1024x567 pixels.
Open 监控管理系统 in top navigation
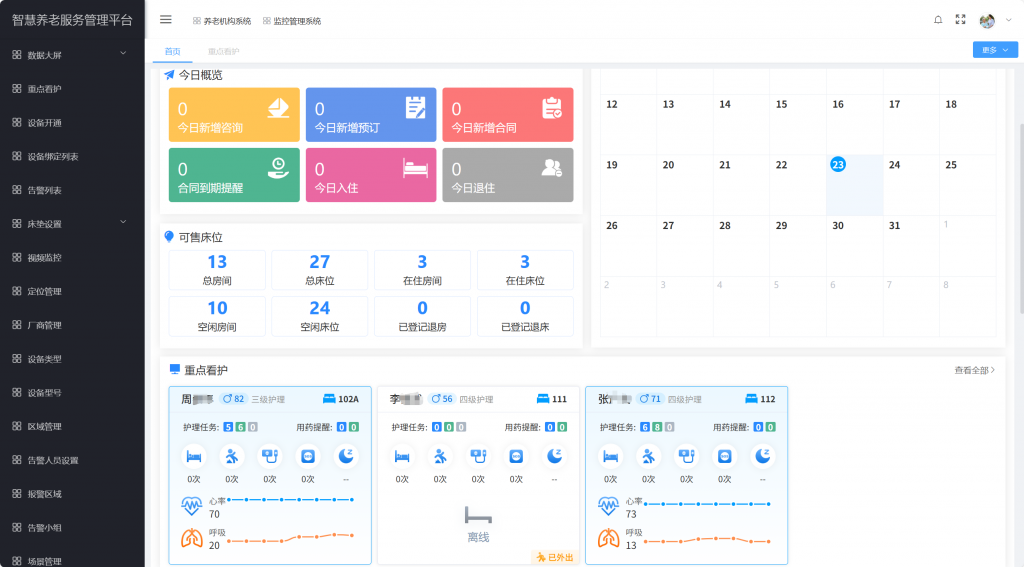point(291,21)
